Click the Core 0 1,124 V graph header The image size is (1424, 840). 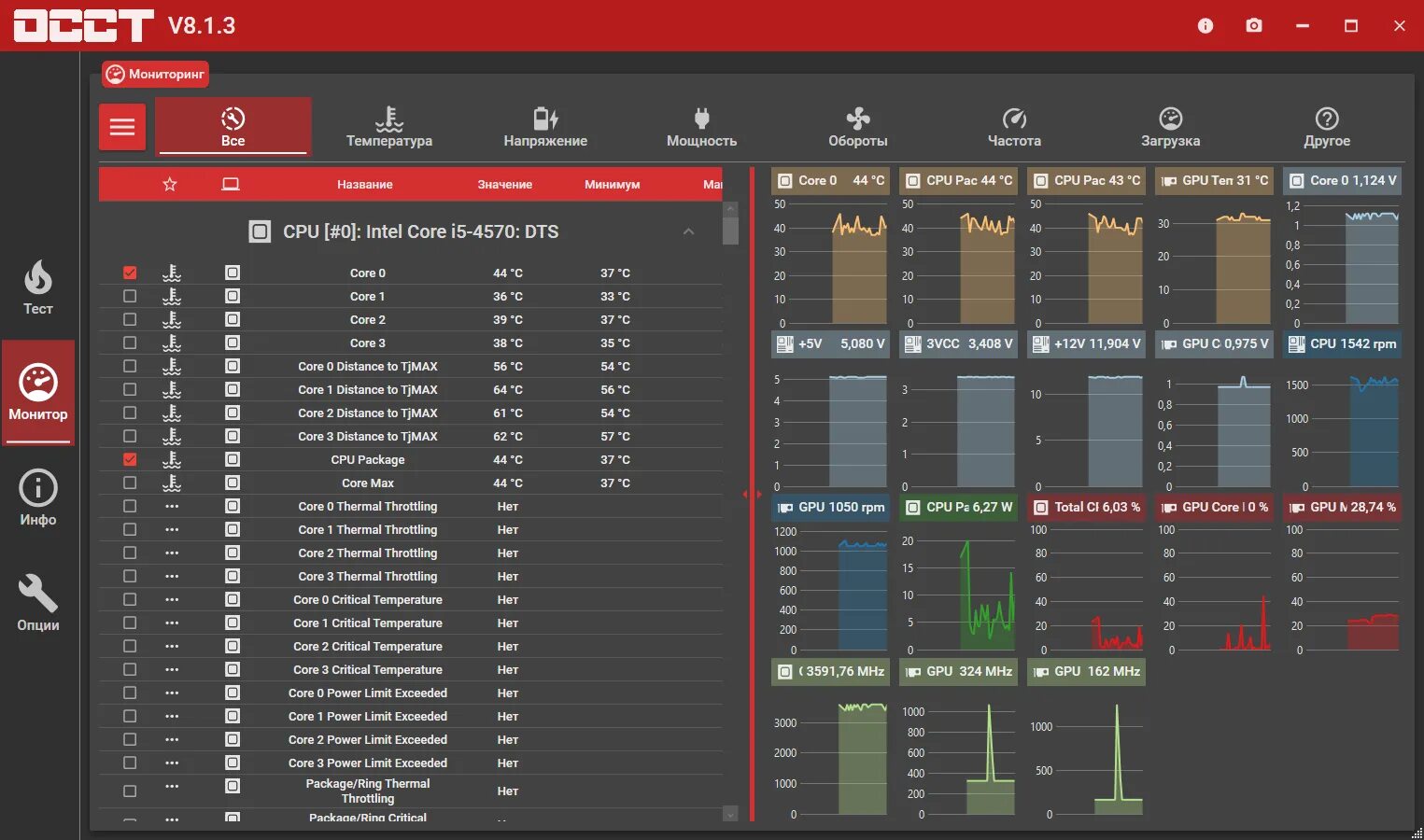click(x=1342, y=180)
